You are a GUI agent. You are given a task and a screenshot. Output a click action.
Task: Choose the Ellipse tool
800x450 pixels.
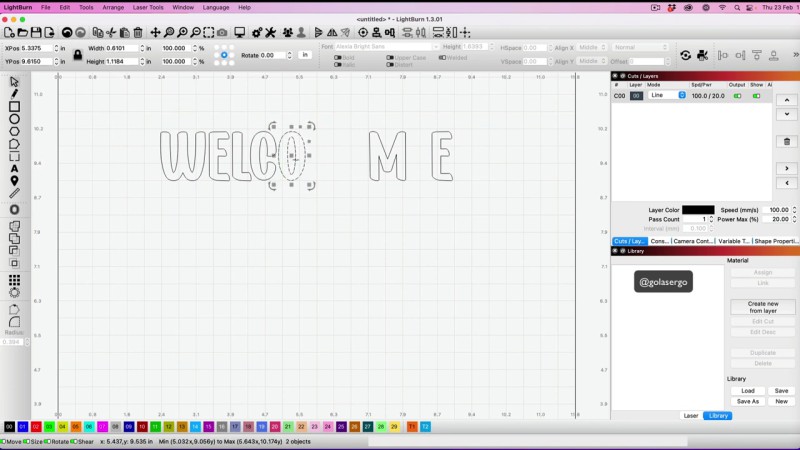click(14, 118)
